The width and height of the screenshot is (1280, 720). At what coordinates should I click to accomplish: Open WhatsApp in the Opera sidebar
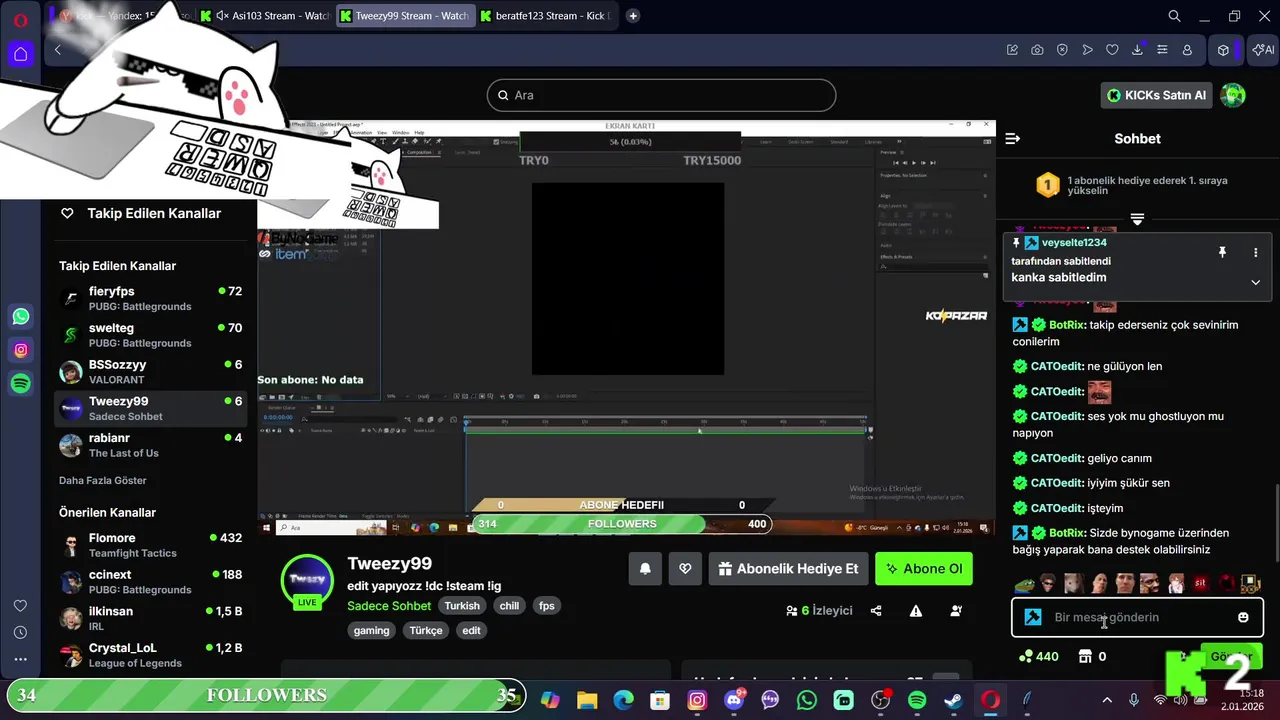[x=21, y=317]
